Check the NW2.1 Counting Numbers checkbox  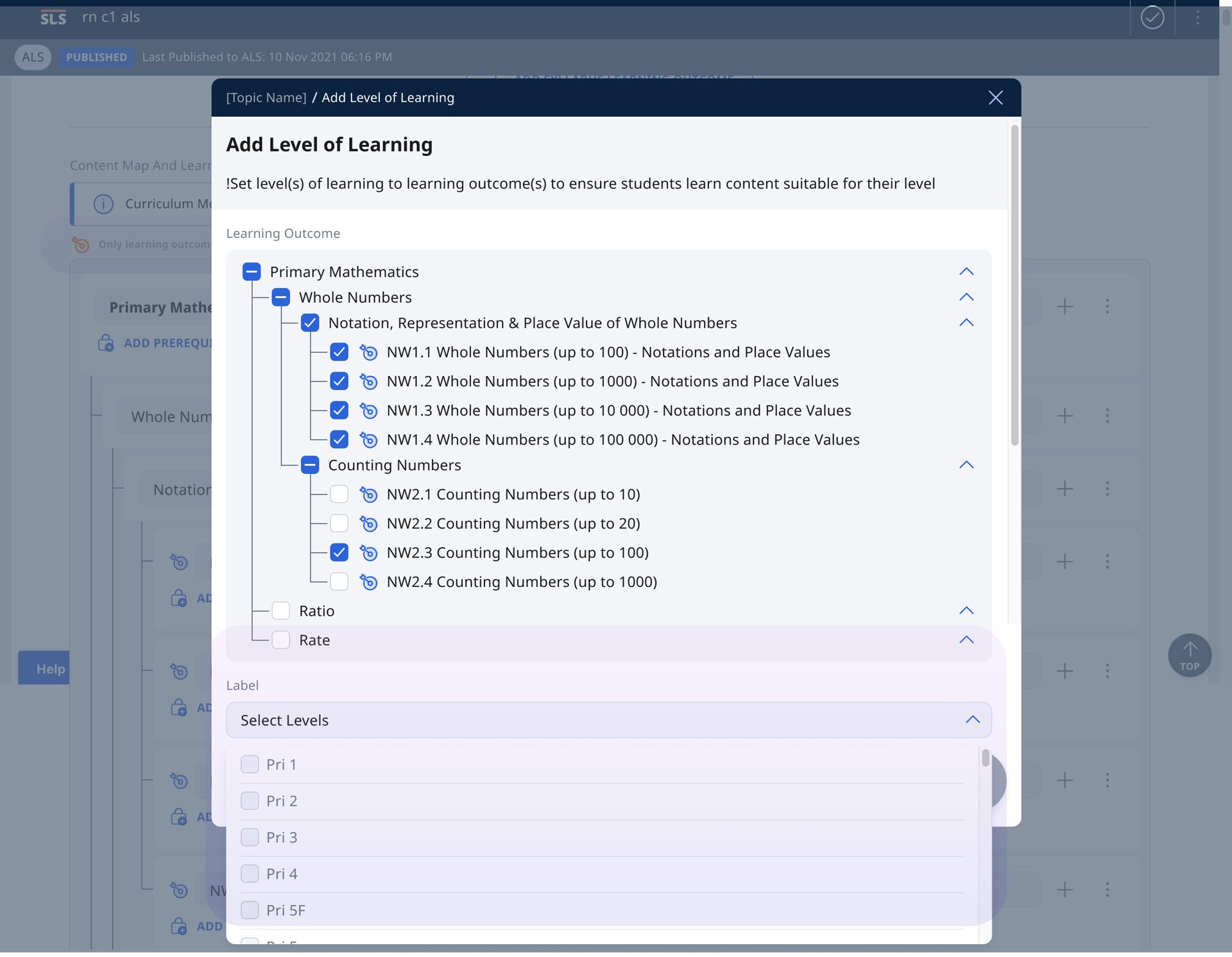(x=339, y=495)
